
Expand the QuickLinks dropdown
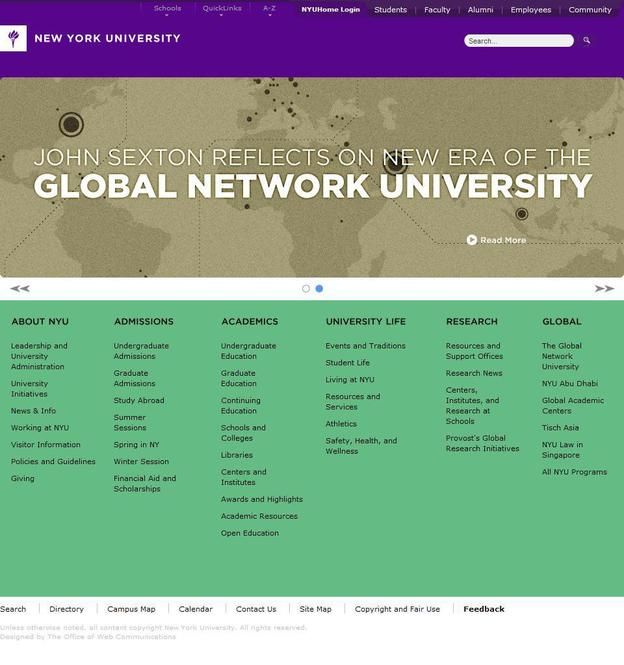(x=222, y=8)
